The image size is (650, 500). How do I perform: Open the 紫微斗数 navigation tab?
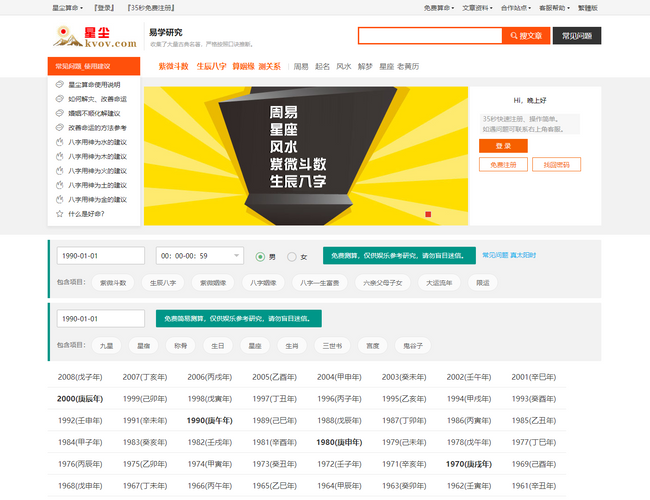[x=173, y=66]
